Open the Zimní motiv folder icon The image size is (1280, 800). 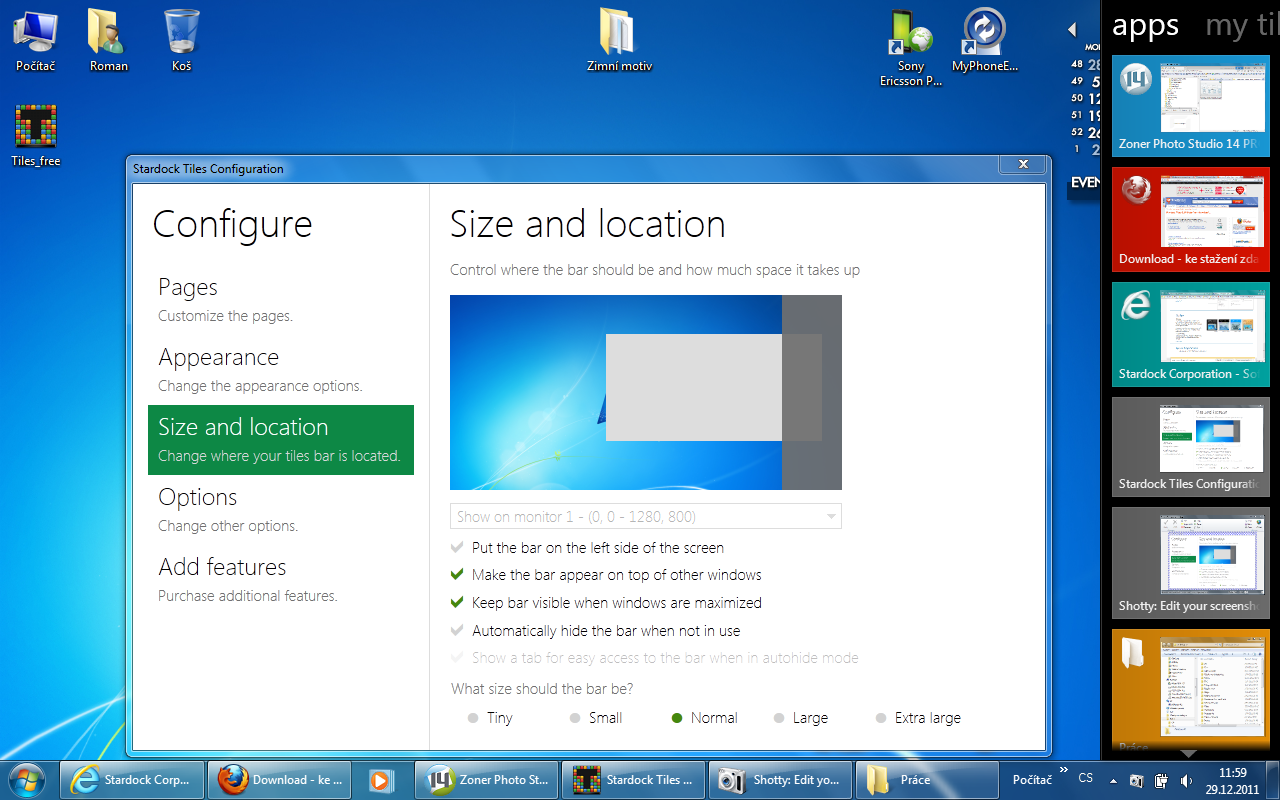(x=619, y=40)
